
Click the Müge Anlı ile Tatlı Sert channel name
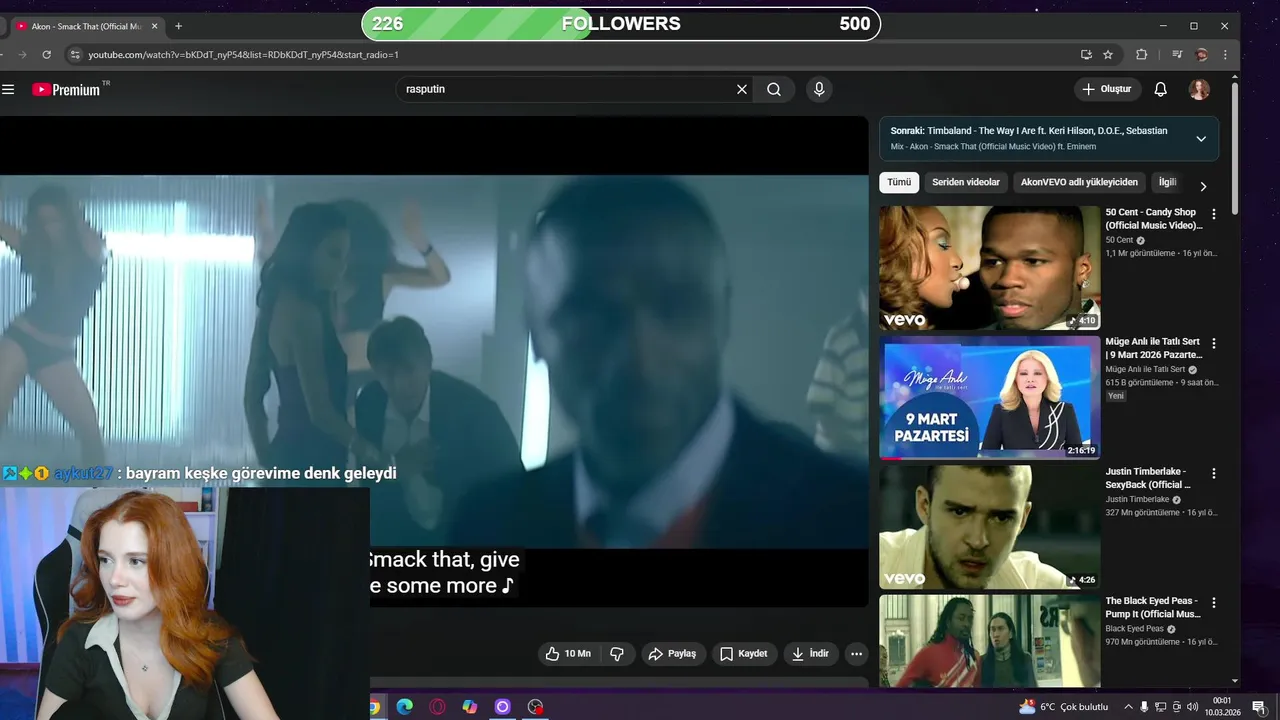coord(1145,369)
